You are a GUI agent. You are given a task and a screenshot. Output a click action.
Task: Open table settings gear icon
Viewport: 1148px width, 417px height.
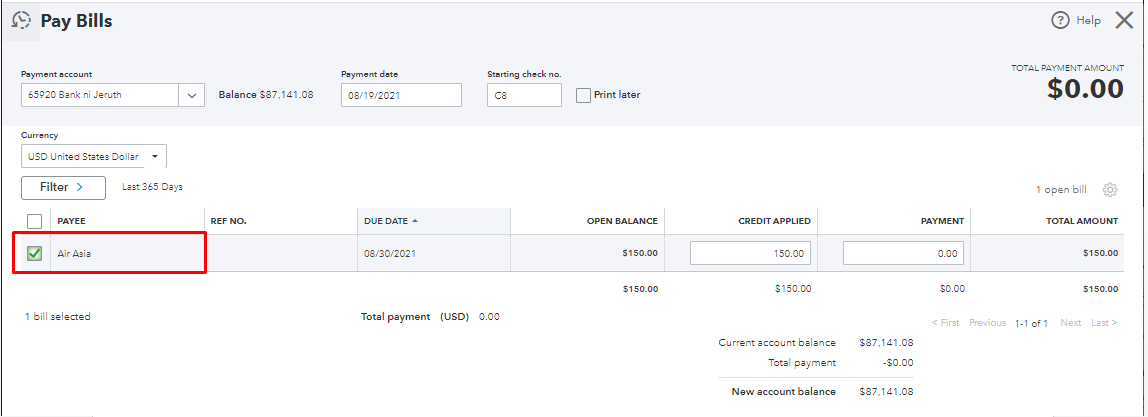pos(1109,190)
